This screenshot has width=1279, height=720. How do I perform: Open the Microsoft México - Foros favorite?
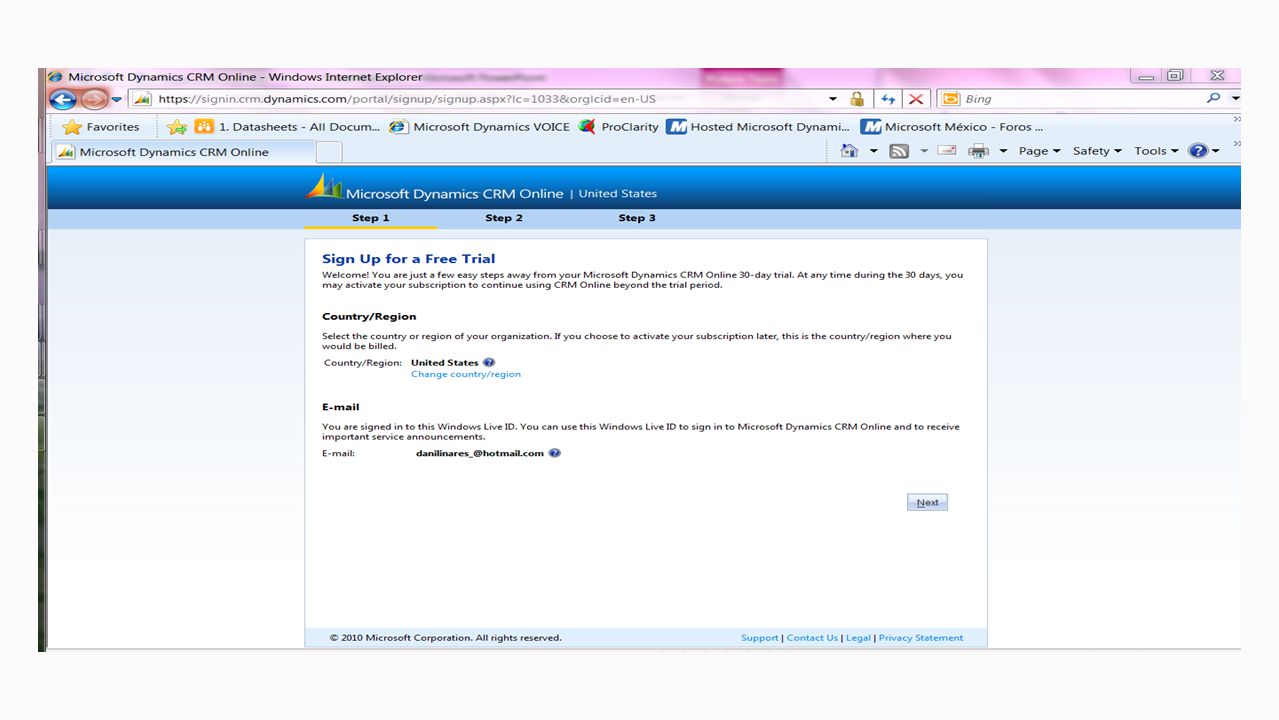pos(953,127)
